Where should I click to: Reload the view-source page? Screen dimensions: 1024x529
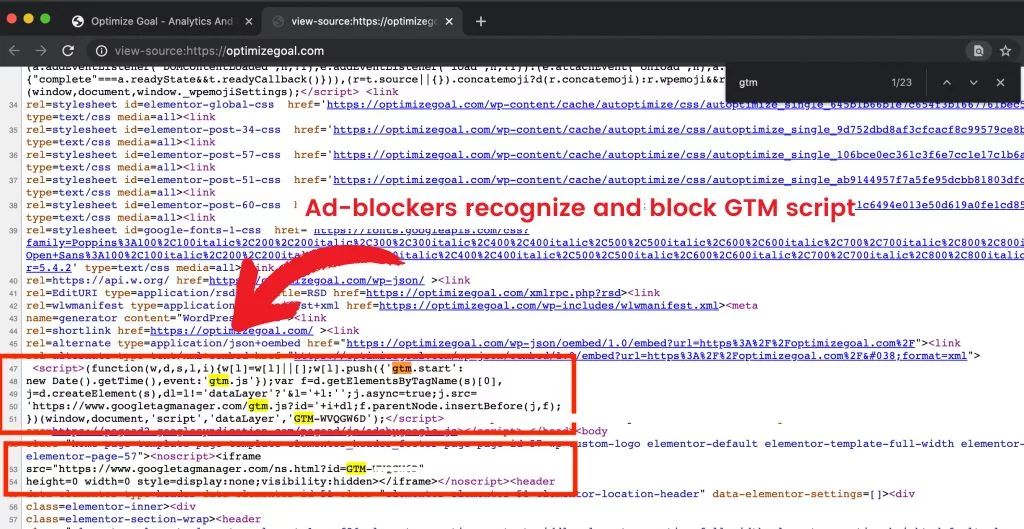[x=68, y=51]
